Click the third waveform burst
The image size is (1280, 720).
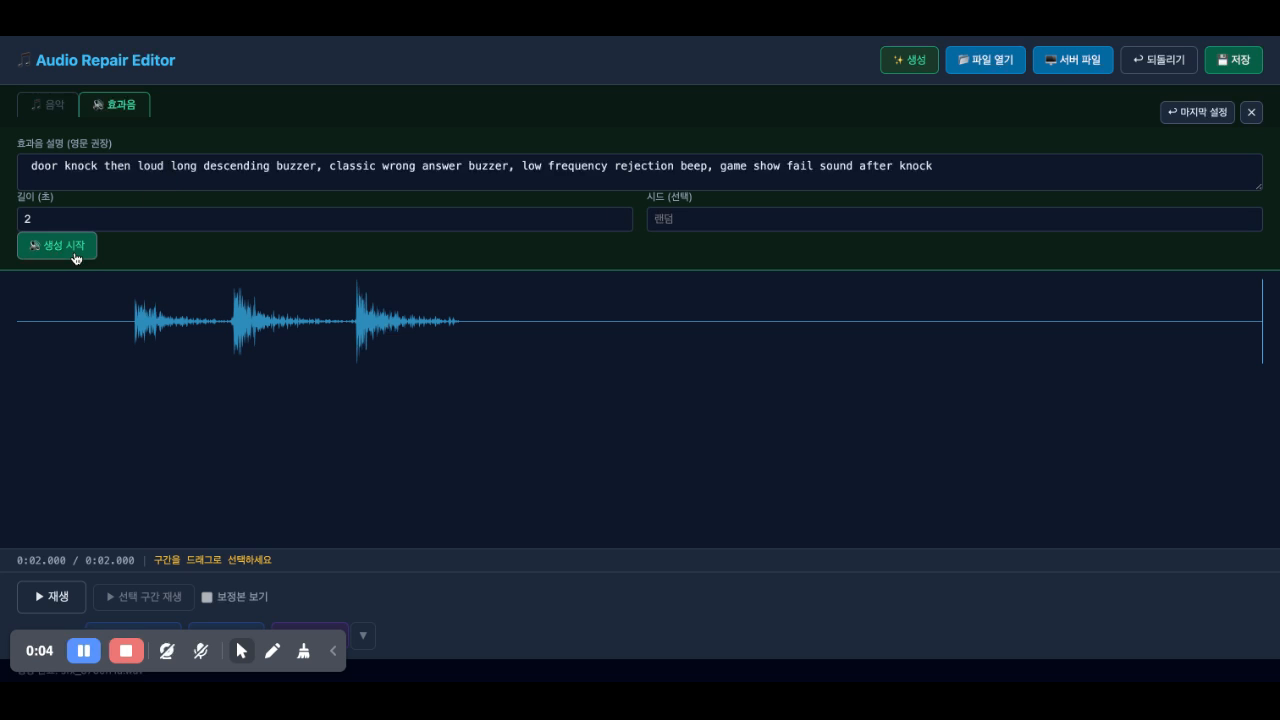(x=405, y=321)
